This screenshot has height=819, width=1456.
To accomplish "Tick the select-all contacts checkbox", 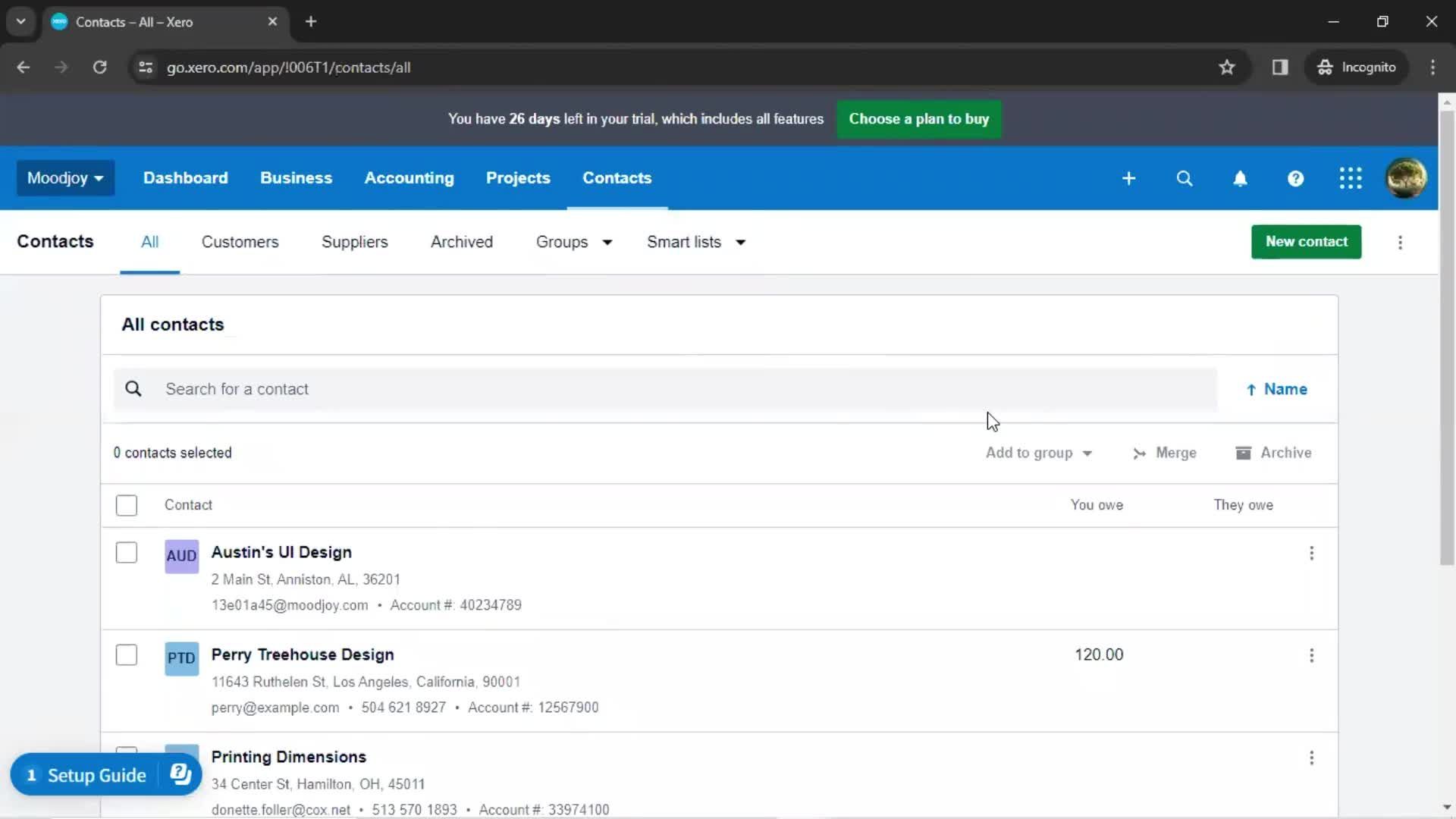I will coord(127,505).
